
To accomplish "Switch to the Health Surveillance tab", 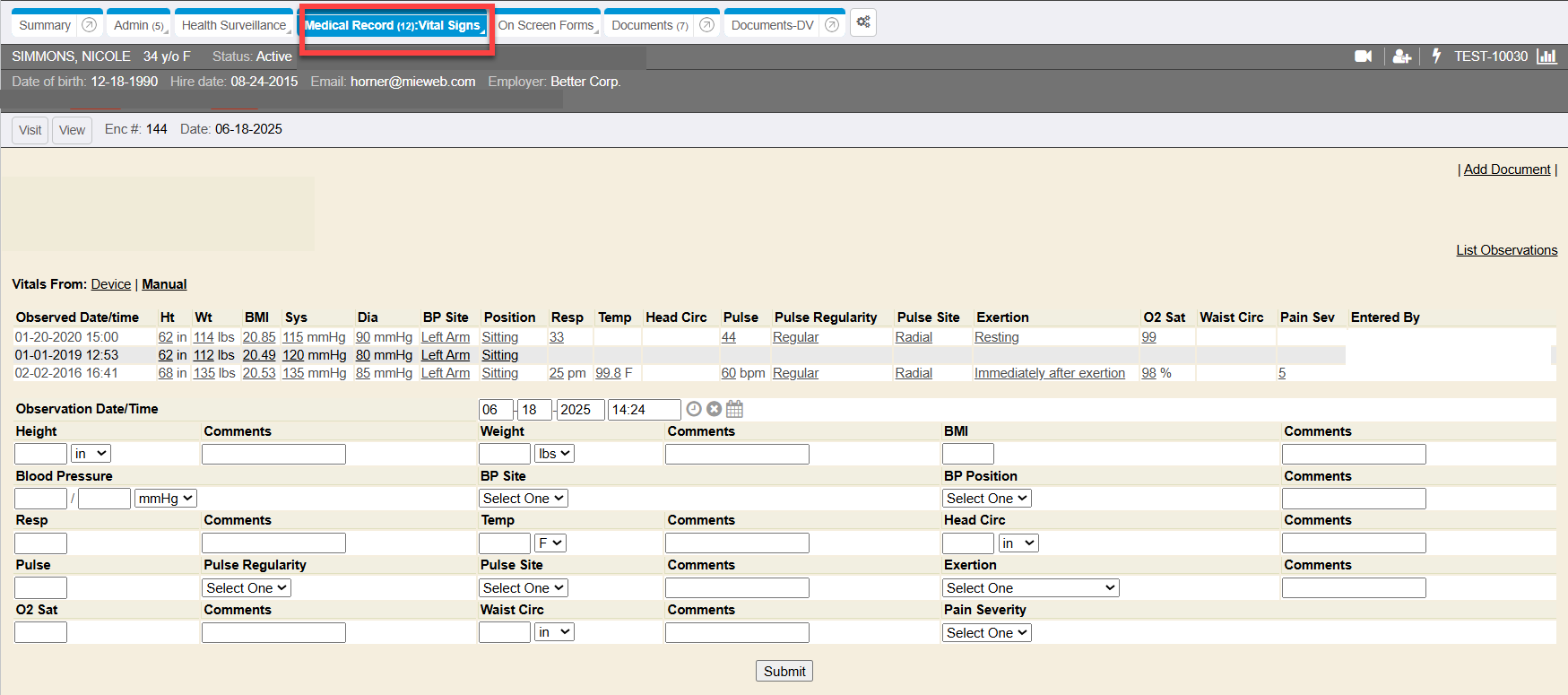I will click(x=234, y=25).
